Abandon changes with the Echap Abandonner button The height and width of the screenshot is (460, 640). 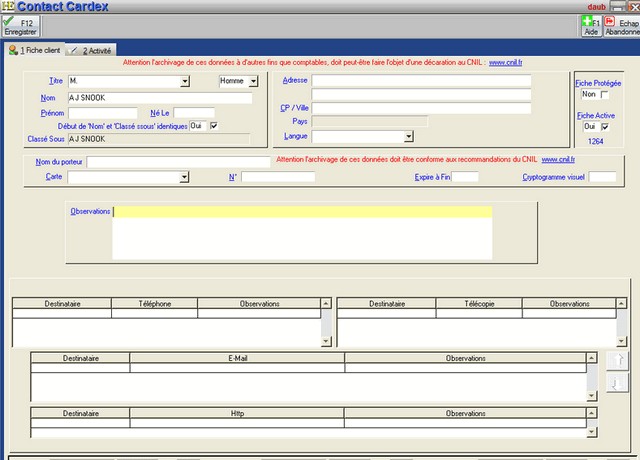[622, 26]
